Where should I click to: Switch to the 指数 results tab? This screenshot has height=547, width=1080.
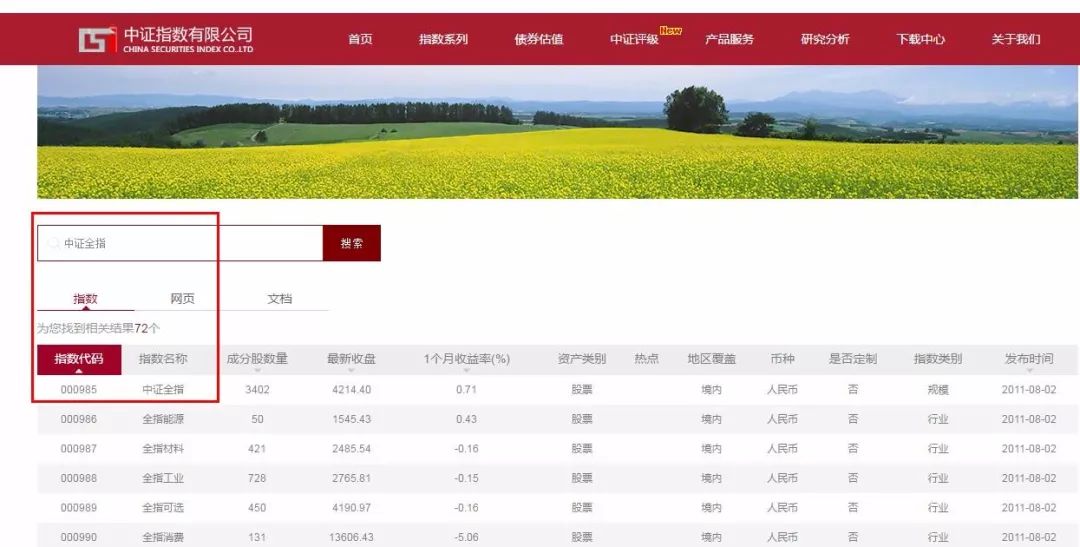[85, 298]
